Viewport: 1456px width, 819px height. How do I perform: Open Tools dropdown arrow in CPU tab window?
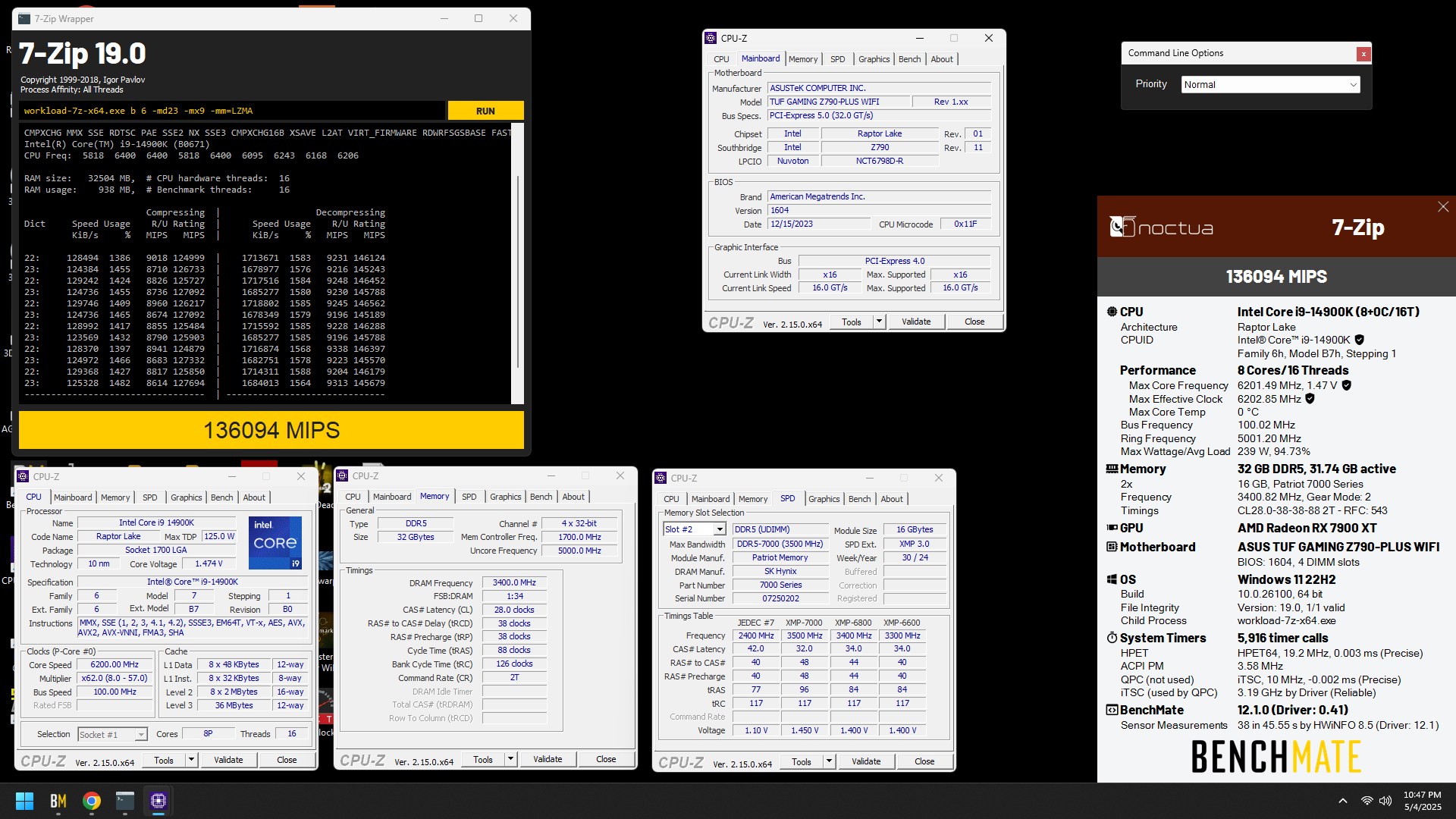[x=191, y=760]
